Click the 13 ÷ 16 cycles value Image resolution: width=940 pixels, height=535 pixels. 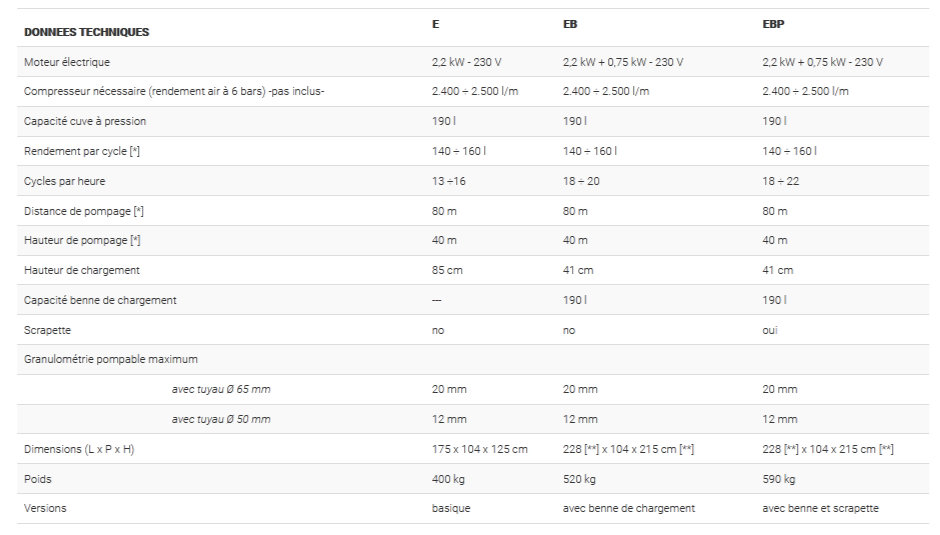pyautogui.click(x=450, y=181)
